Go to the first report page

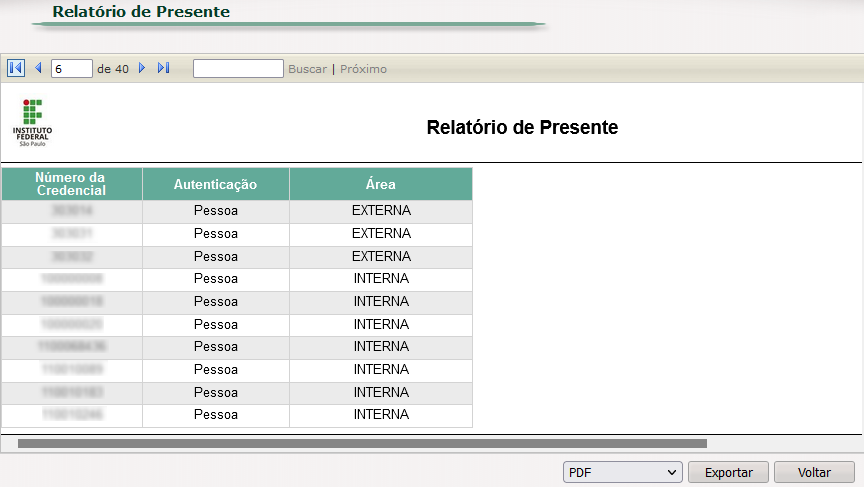point(15,68)
